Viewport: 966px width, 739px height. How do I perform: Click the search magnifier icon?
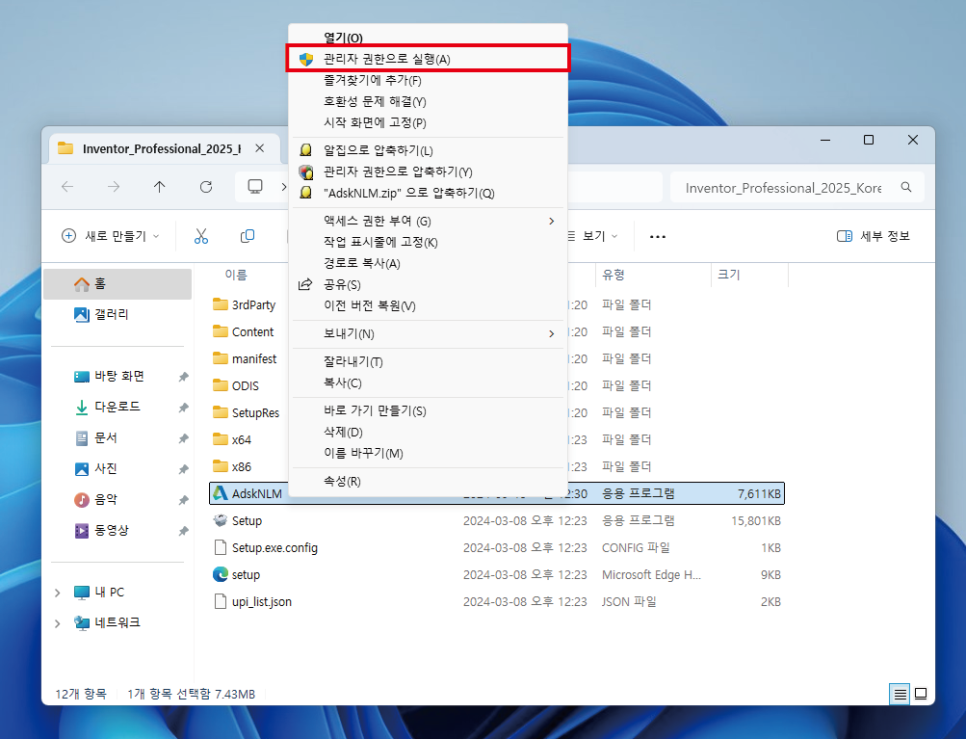tap(906, 187)
